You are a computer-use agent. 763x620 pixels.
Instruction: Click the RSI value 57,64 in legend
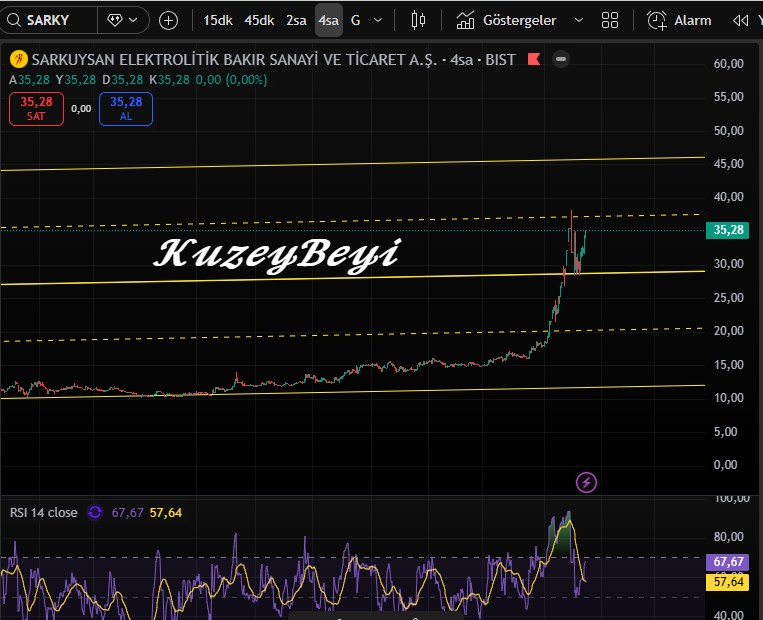pos(166,512)
